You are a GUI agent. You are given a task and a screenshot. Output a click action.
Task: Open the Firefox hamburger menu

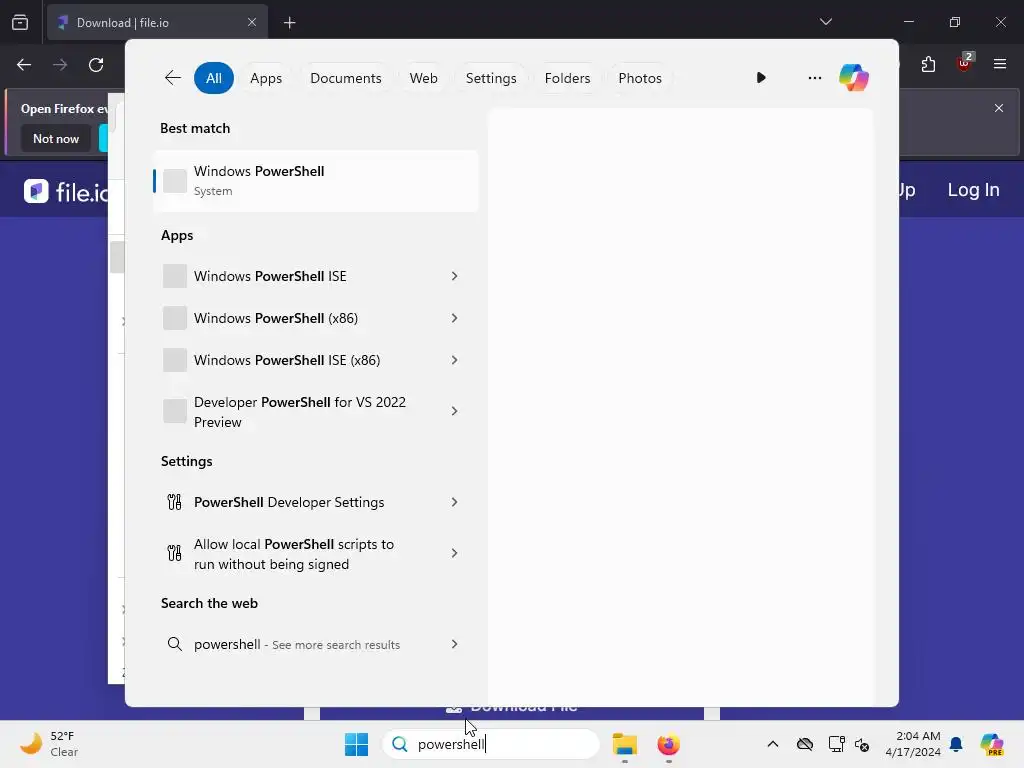pos(1000,64)
